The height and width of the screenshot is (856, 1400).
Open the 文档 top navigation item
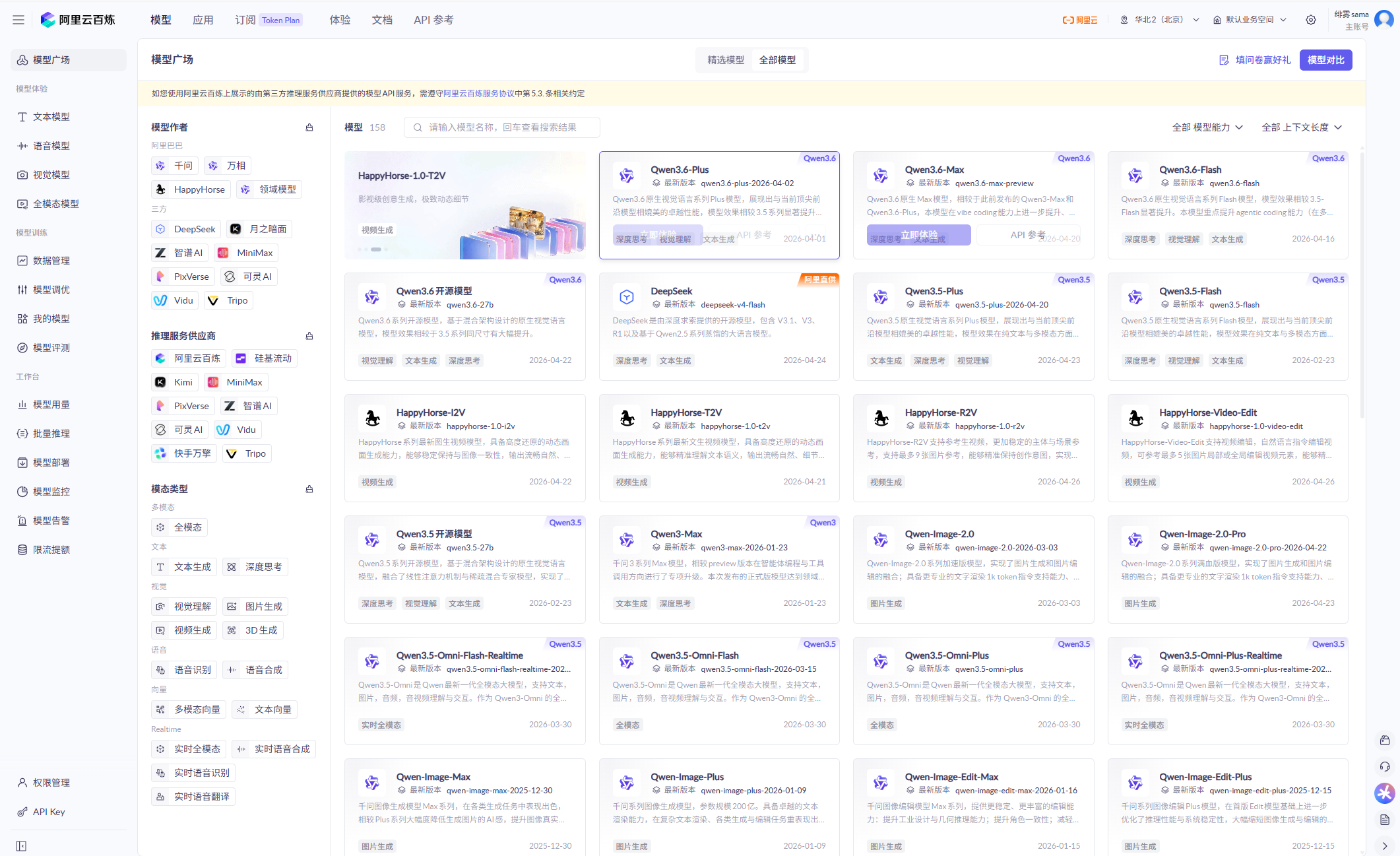click(382, 20)
